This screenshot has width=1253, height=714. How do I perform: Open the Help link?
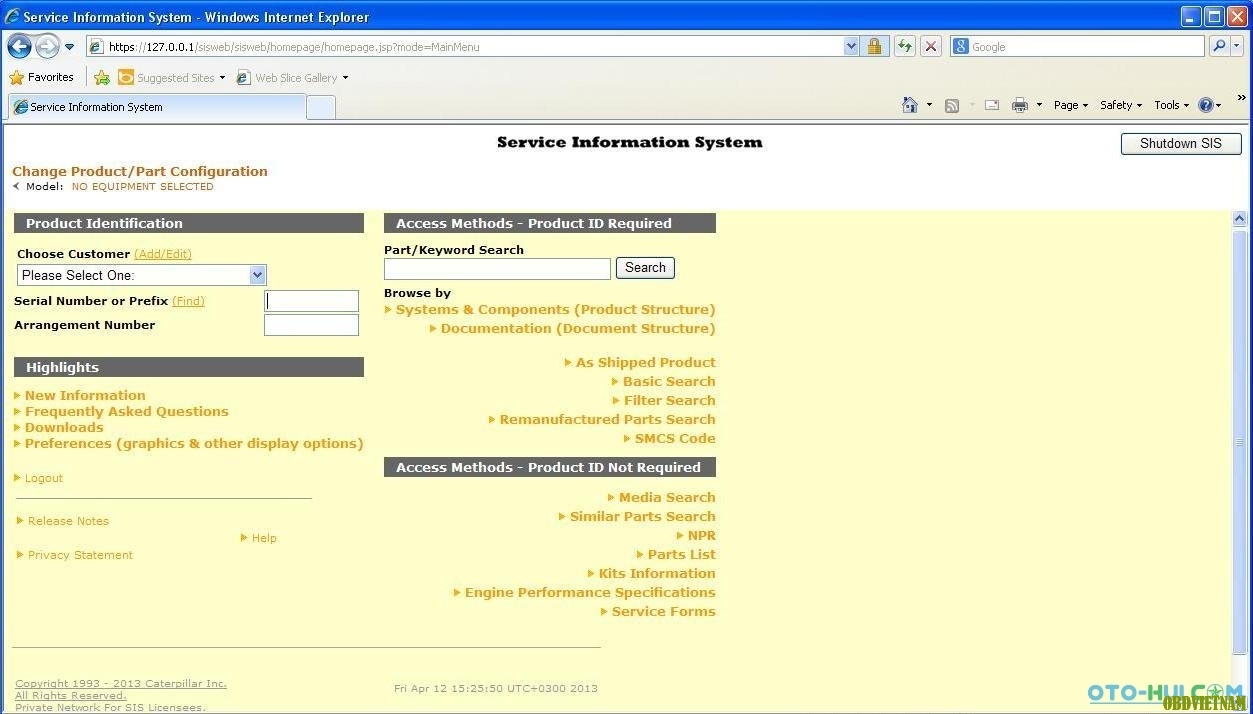pos(264,538)
